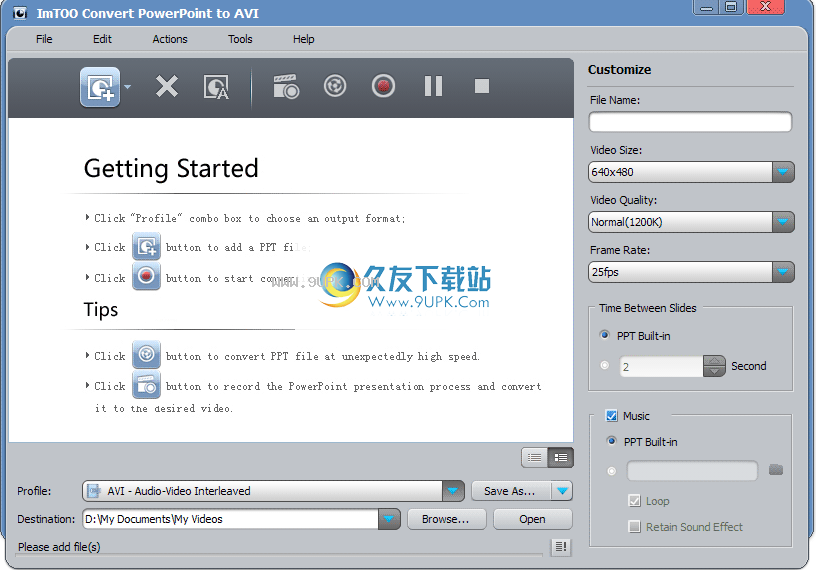
Task: Click the conversion progress bar
Action: [279, 556]
